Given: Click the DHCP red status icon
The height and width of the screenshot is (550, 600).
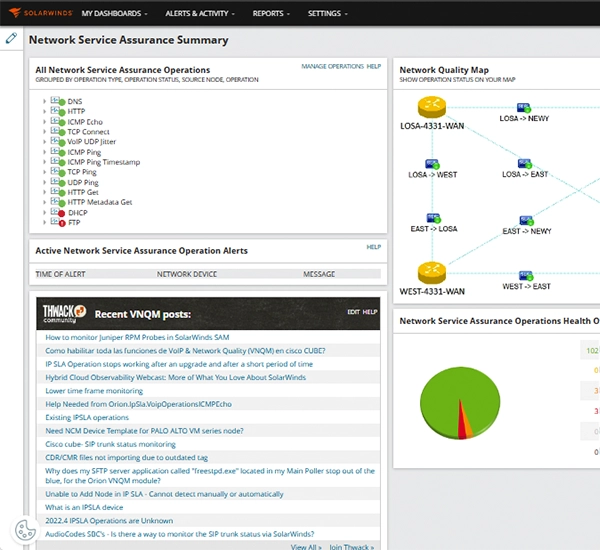Looking at the screenshot, I should point(58,212).
